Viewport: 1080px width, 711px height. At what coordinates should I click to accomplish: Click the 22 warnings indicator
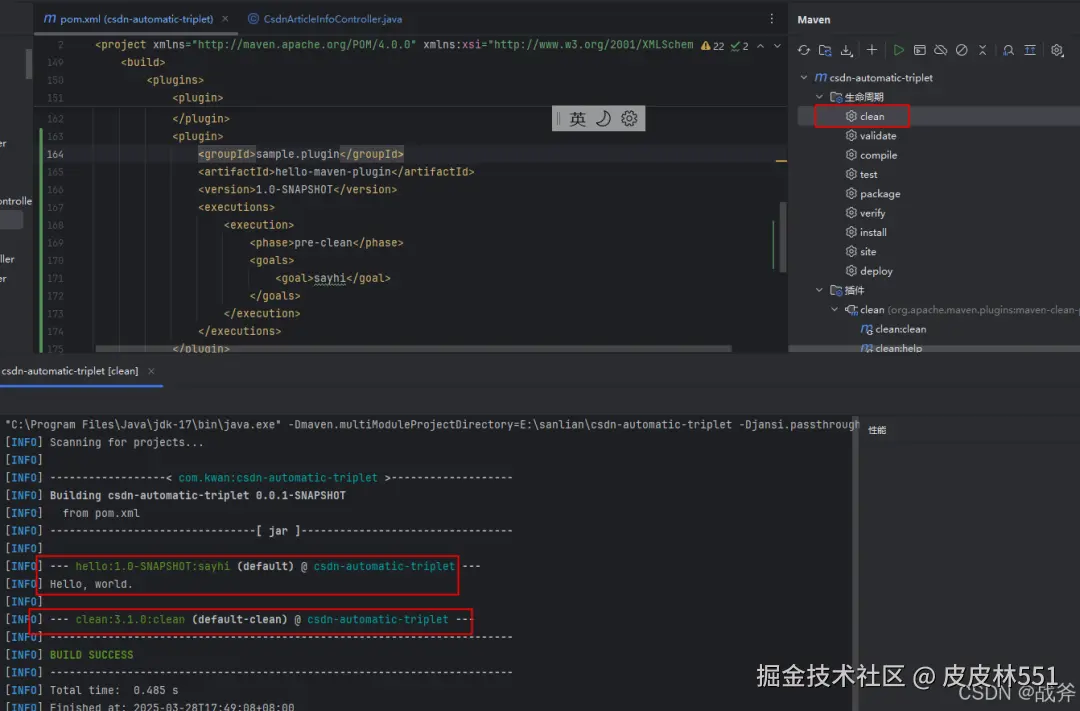click(x=712, y=46)
